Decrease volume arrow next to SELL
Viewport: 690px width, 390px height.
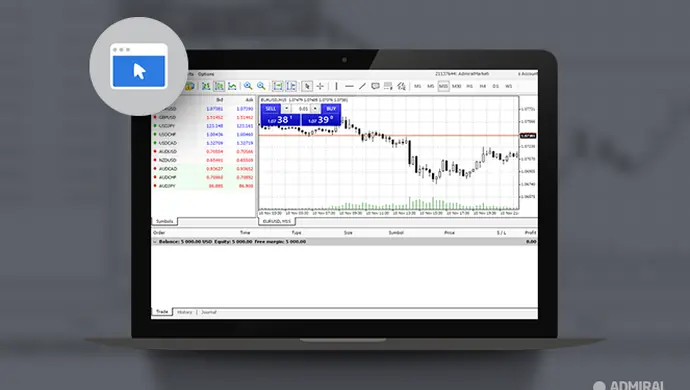286,108
